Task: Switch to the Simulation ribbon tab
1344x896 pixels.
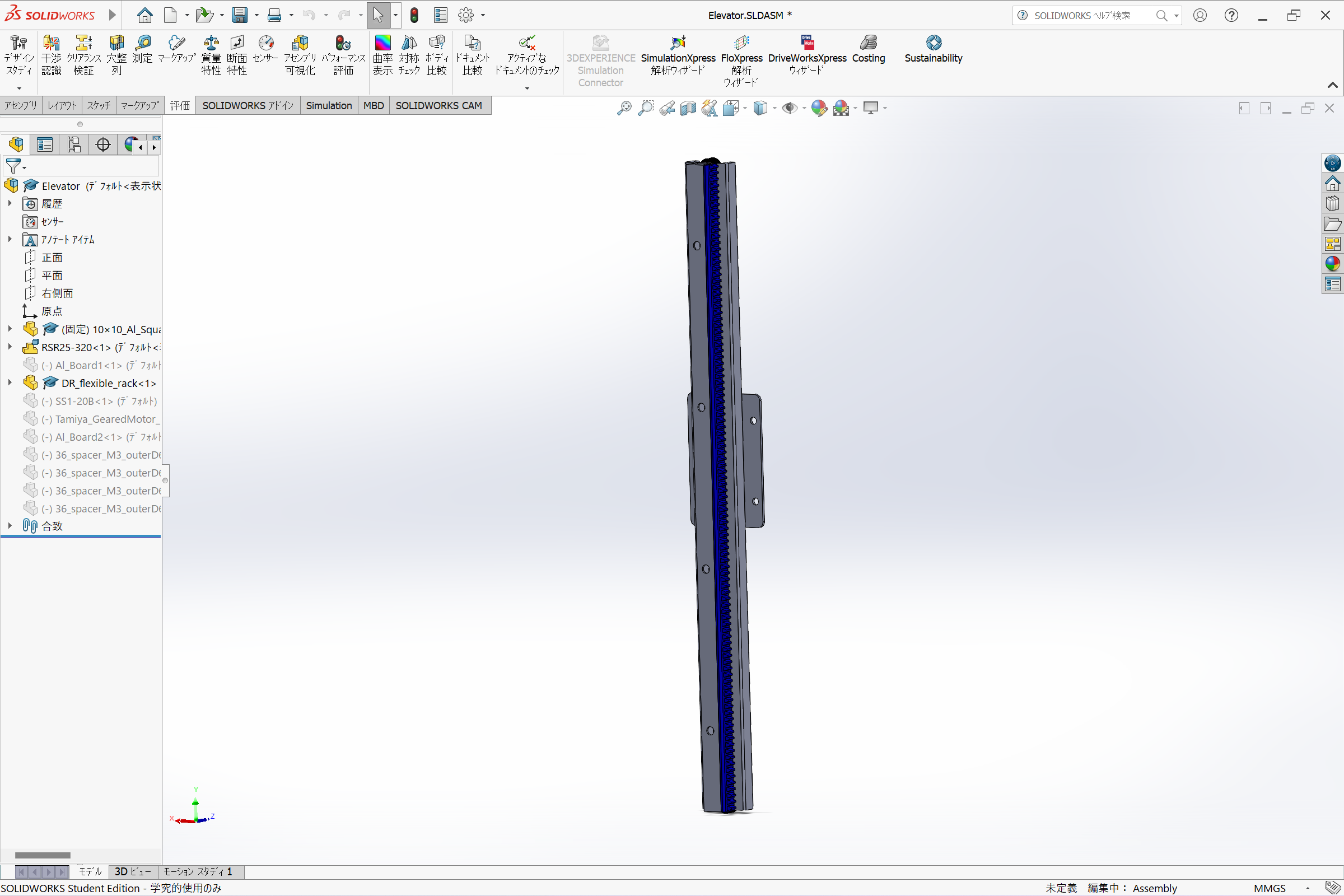Action: 330,105
